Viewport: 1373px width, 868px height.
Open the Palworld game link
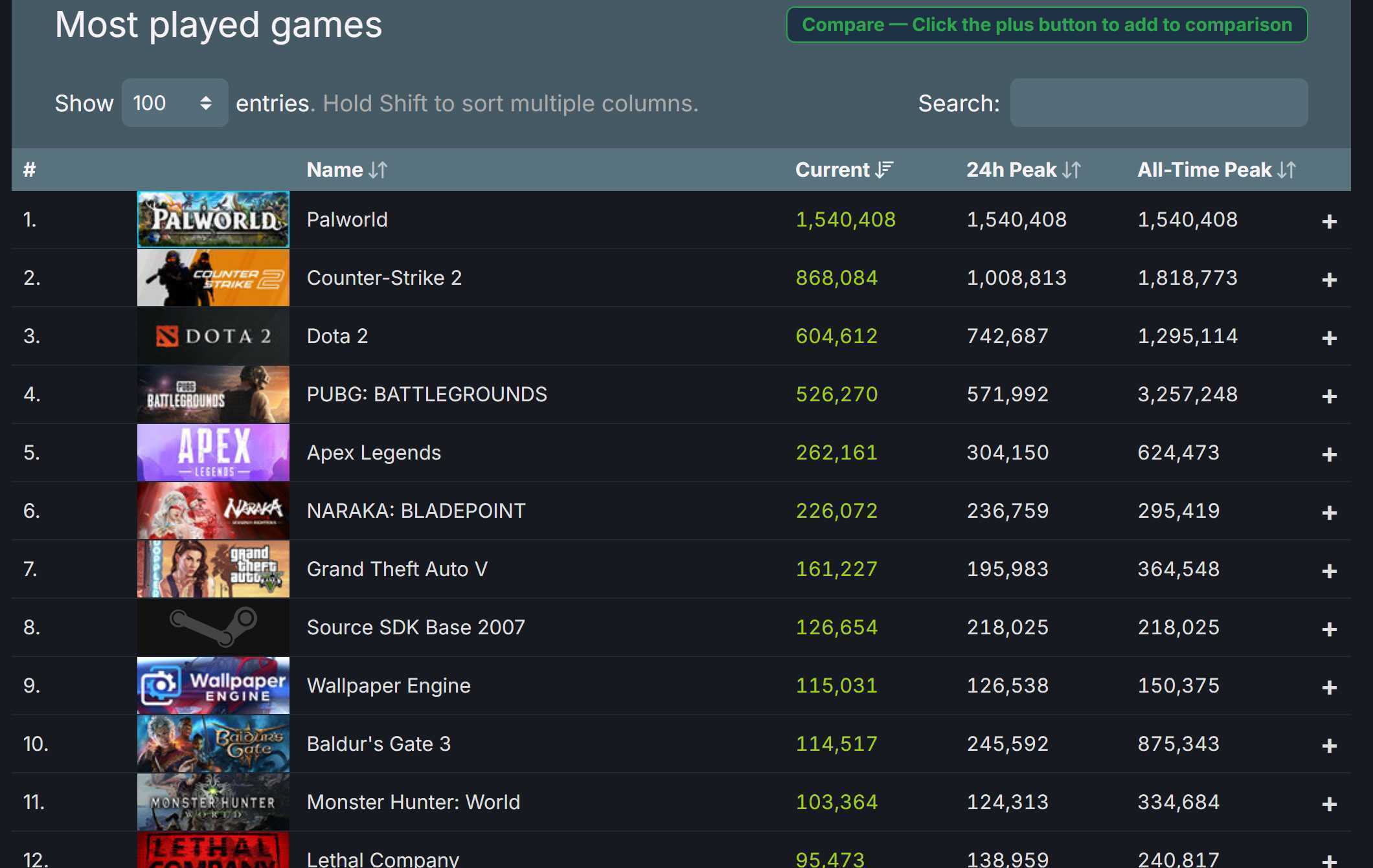coord(347,219)
